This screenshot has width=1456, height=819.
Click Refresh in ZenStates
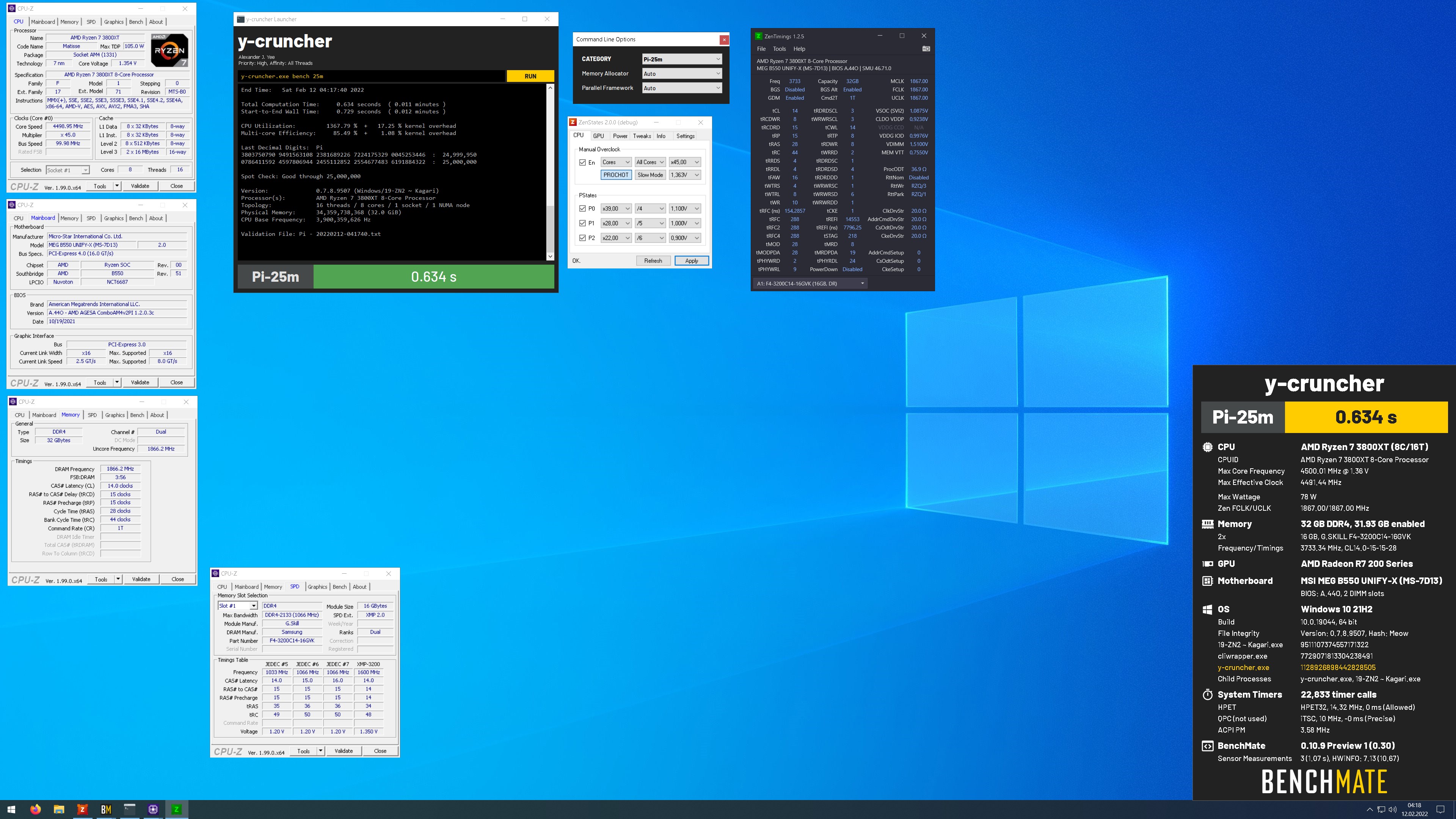(653, 261)
